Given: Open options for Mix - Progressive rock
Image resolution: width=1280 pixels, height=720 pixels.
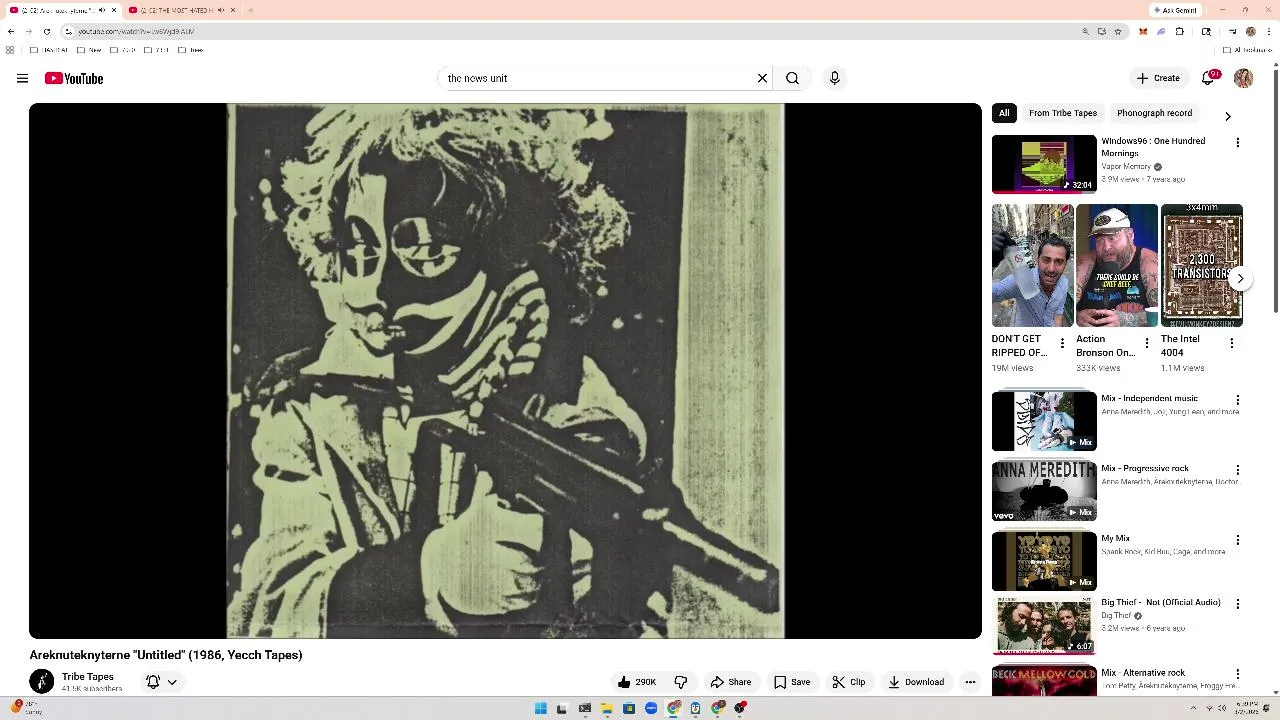Looking at the screenshot, I should click(1238, 470).
